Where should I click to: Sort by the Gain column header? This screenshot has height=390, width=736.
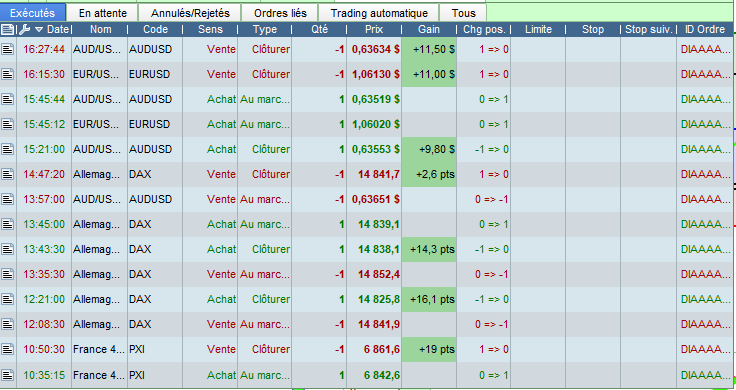click(x=429, y=30)
